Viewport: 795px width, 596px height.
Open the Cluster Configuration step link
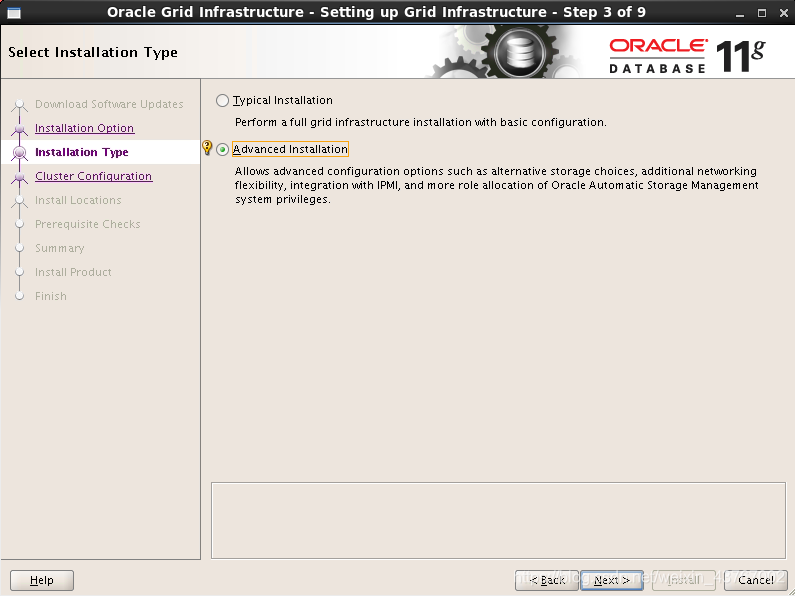pyautogui.click(x=94, y=176)
